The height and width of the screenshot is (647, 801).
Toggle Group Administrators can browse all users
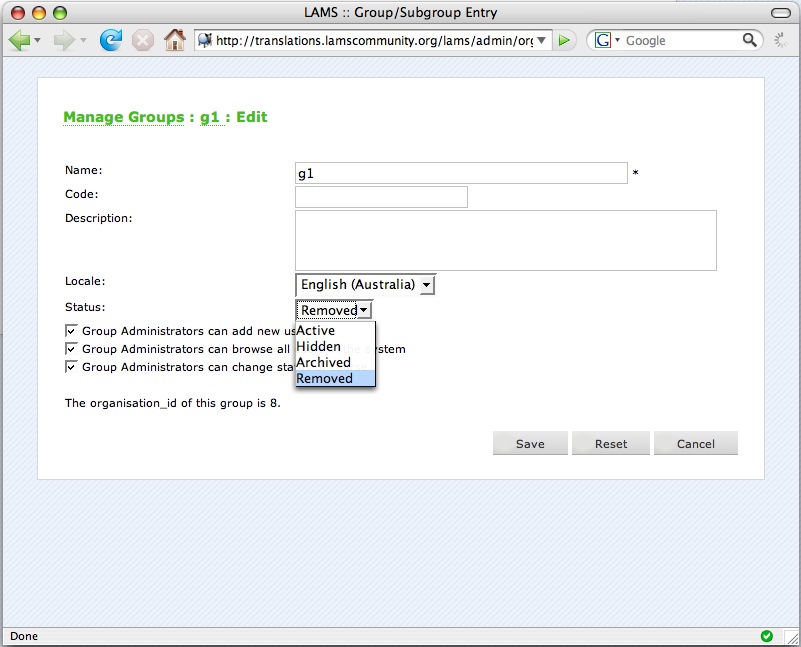(71, 349)
